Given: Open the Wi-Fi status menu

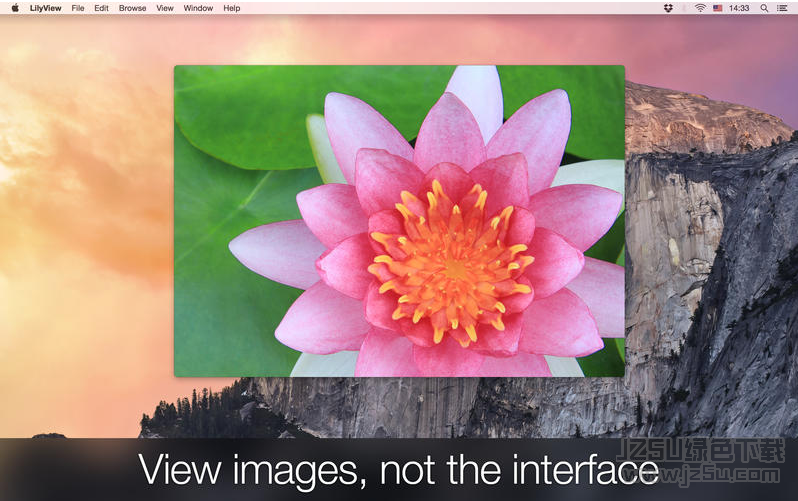Looking at the screenshot, I should (x=700, y=8).
